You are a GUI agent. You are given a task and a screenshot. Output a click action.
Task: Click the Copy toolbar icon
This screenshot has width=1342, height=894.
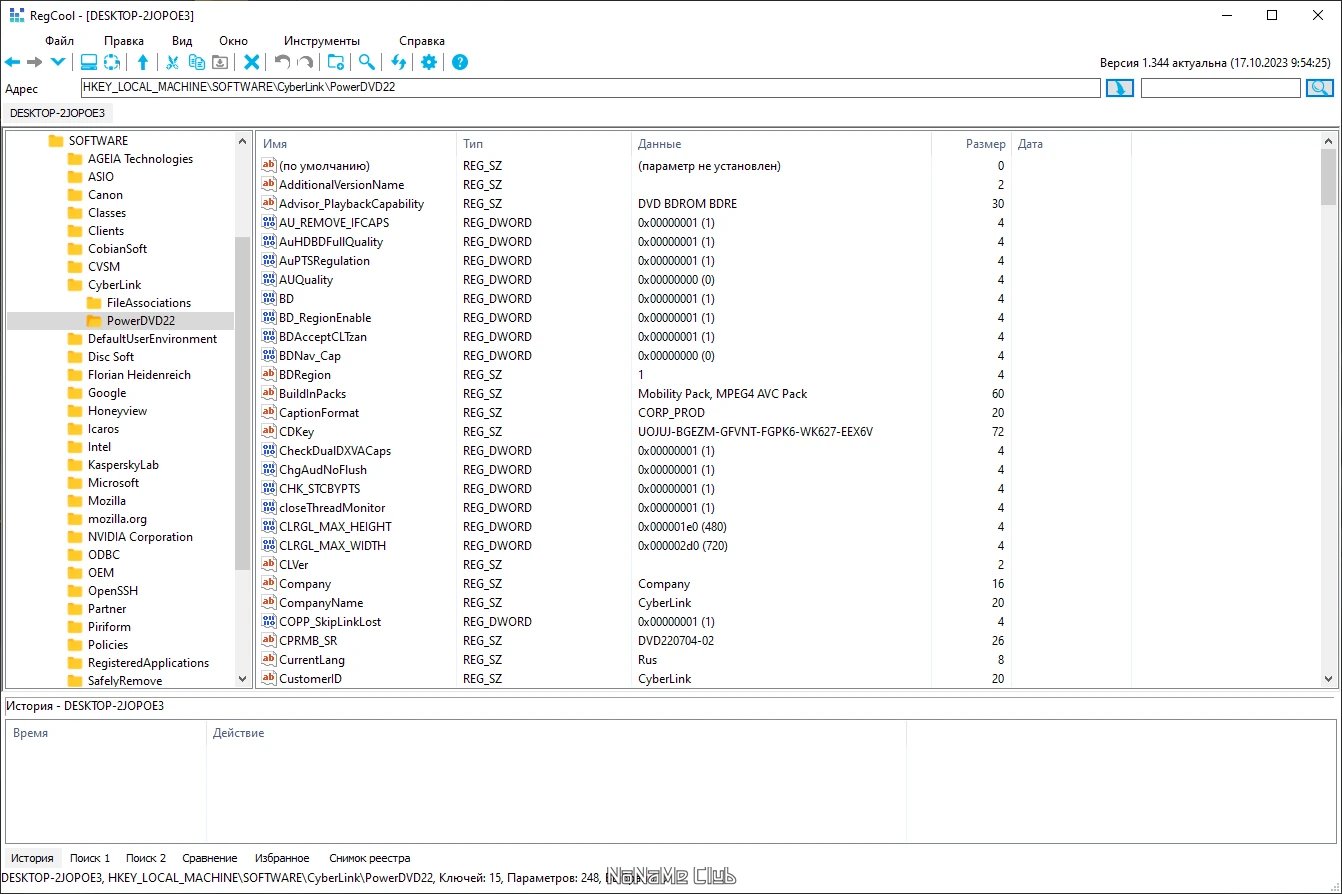pos(196,62)
